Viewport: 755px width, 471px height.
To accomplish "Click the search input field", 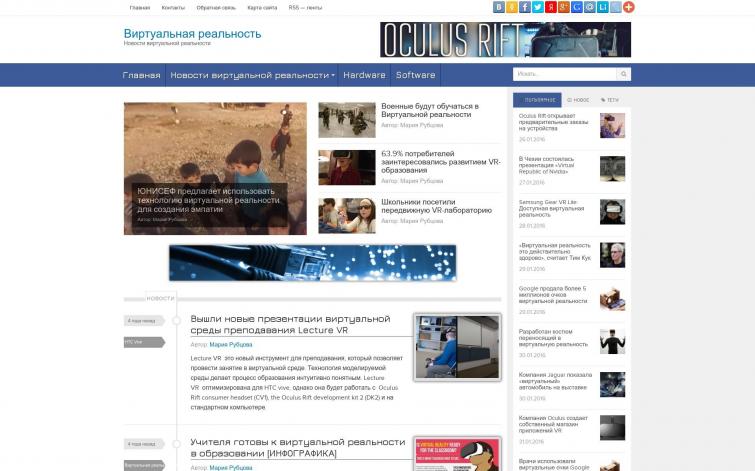I will click(x=565, y=74).
